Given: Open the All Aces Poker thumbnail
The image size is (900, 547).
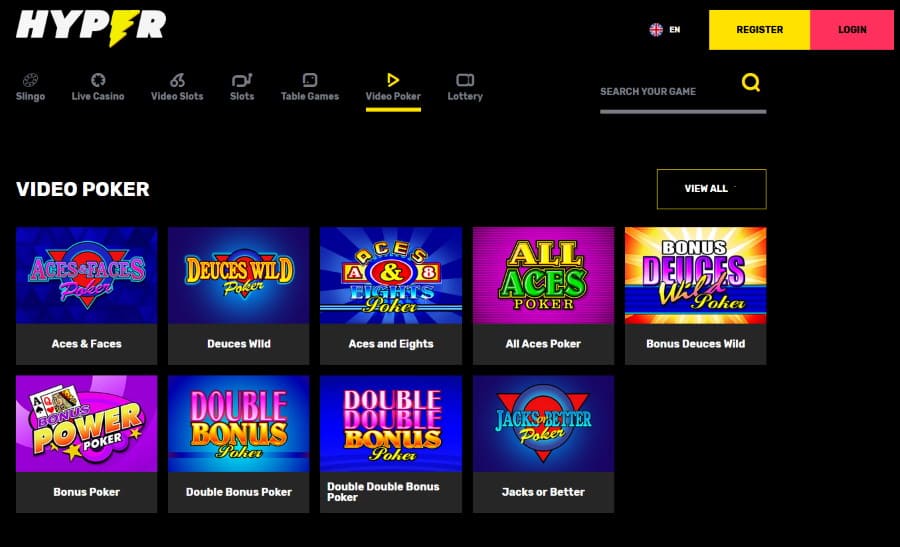Looking at the screenshot, I should pos(544,276).
